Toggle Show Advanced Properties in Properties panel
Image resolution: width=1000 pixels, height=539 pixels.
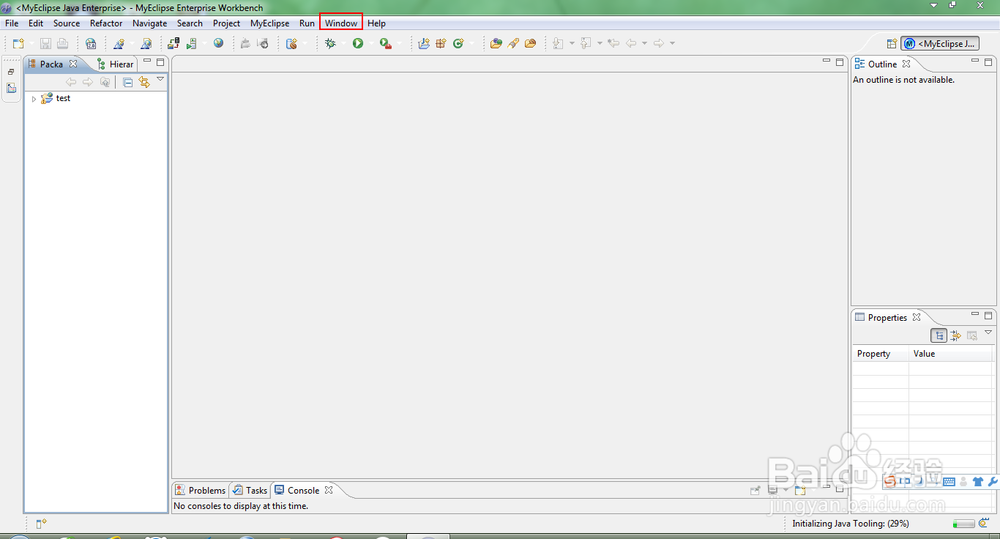coord(955,336)
